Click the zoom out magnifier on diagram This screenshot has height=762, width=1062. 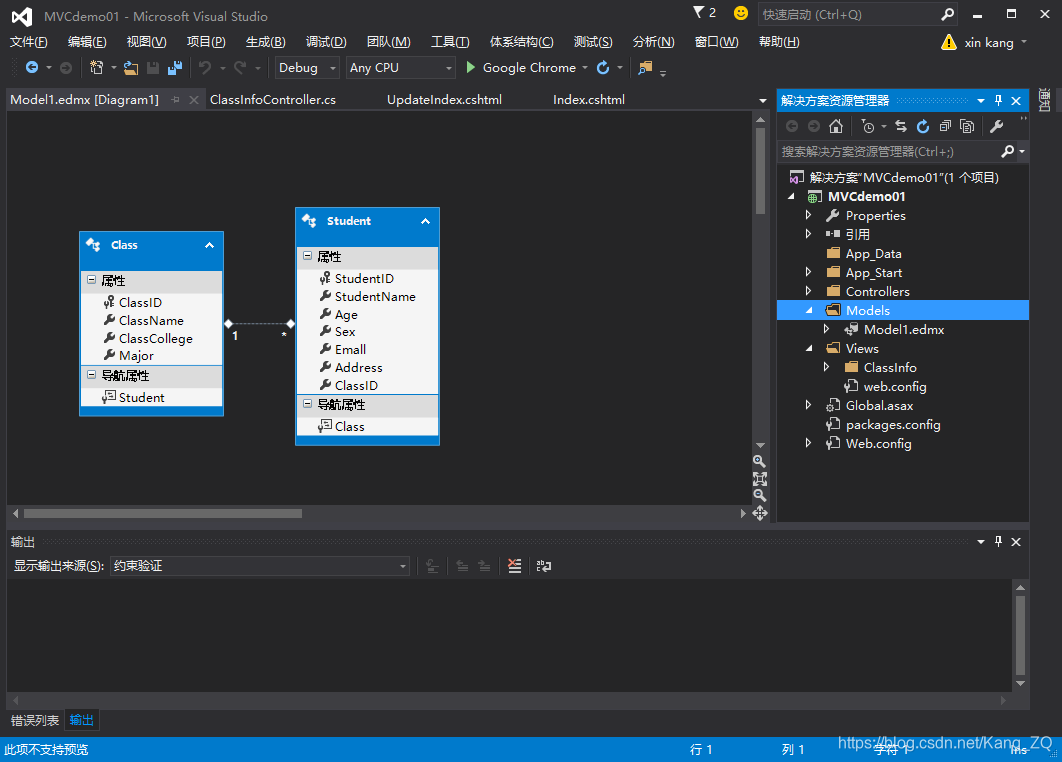coord(759,496)
